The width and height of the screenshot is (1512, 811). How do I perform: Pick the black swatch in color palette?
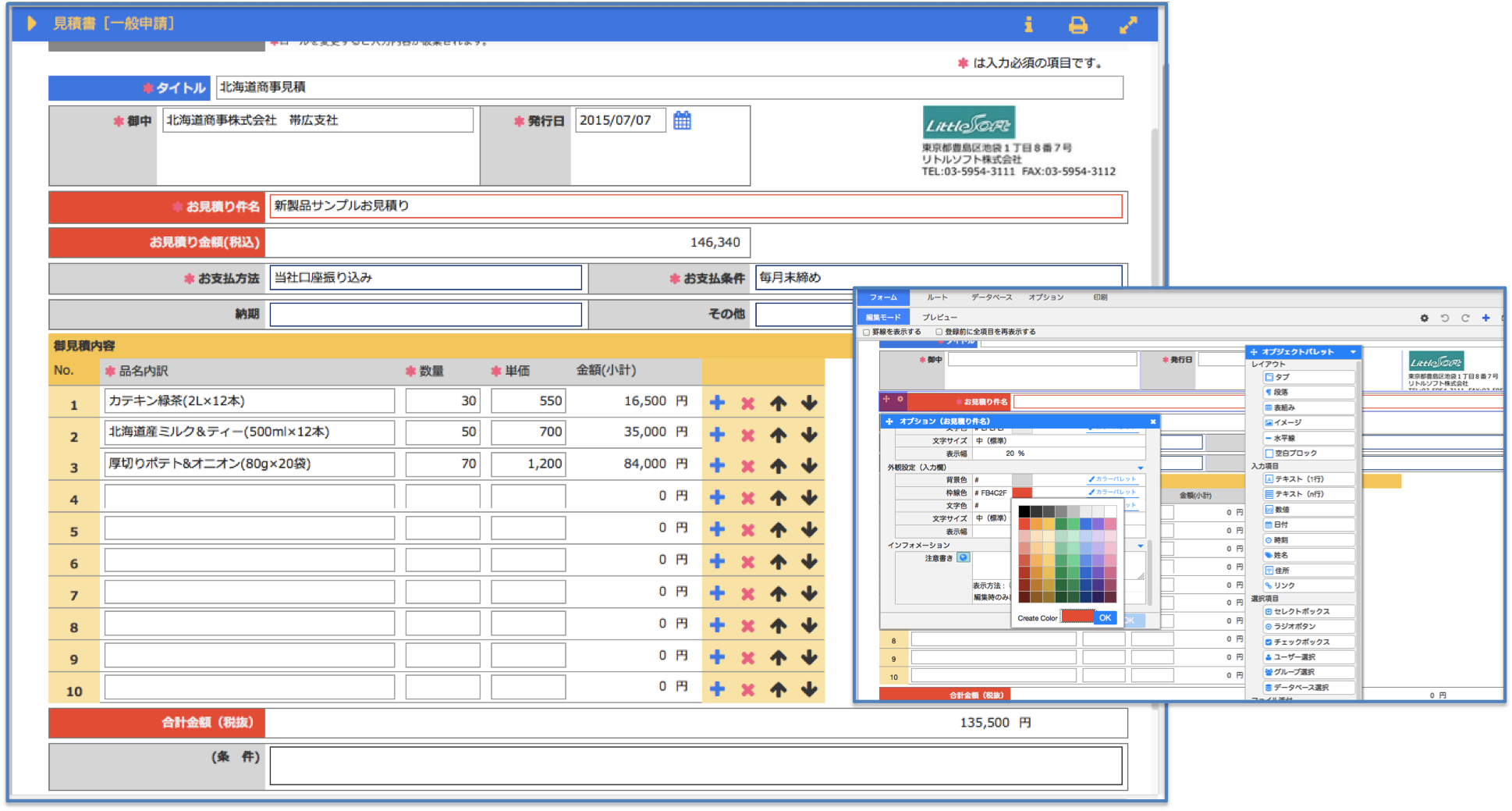point(1024,511)
